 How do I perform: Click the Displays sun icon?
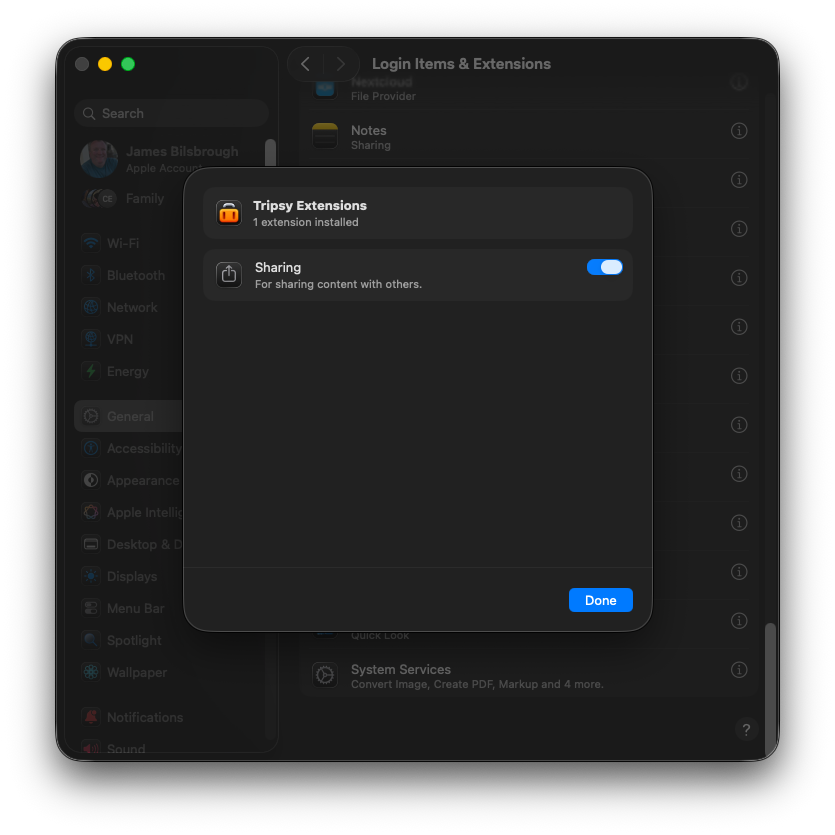click(91, 576)
